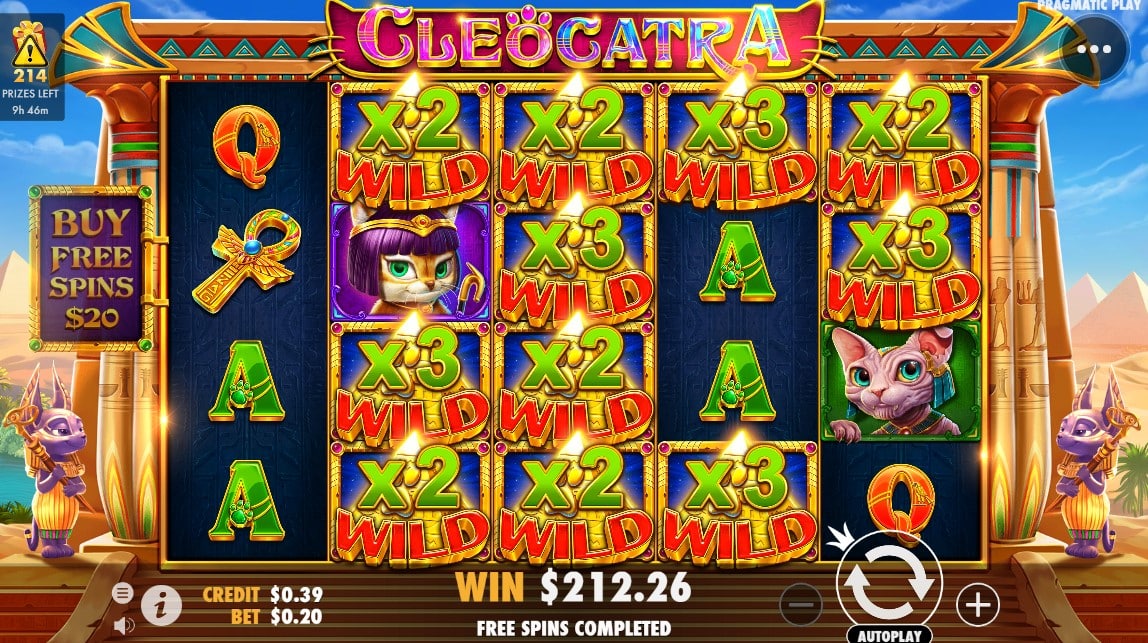Image resolution: width=1148 pixels, height=643 pixels.
Task: Click the pink sphynx cat symbol
Action: click(x=901, y=382)
